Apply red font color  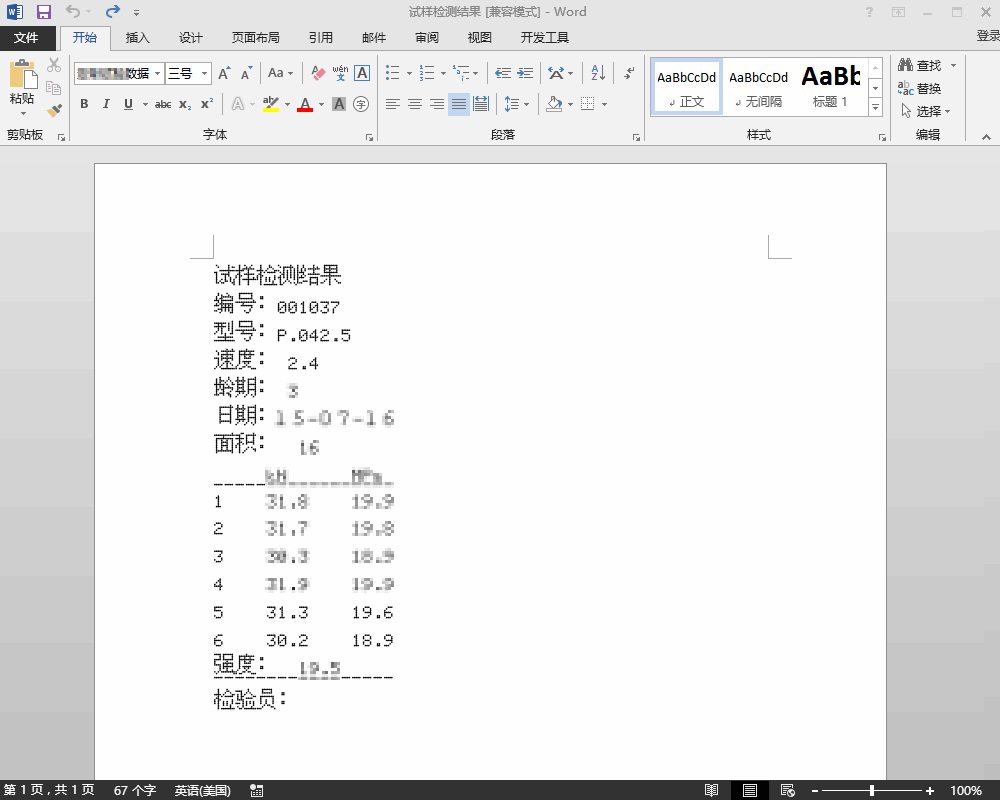pos(305,104)
